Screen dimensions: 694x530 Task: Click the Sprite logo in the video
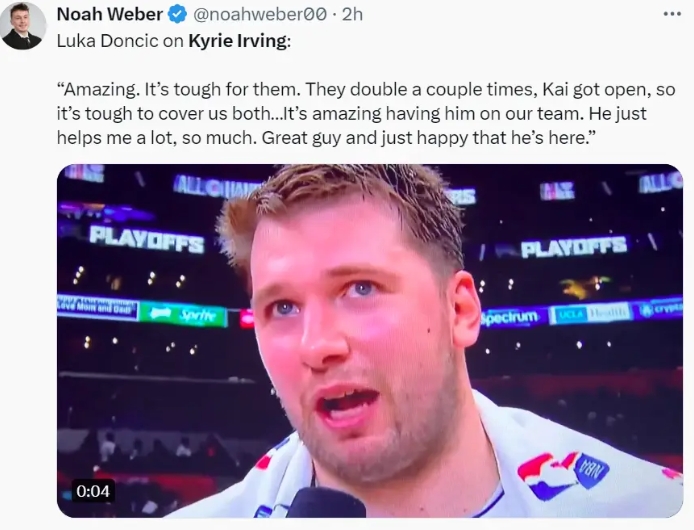183,314
